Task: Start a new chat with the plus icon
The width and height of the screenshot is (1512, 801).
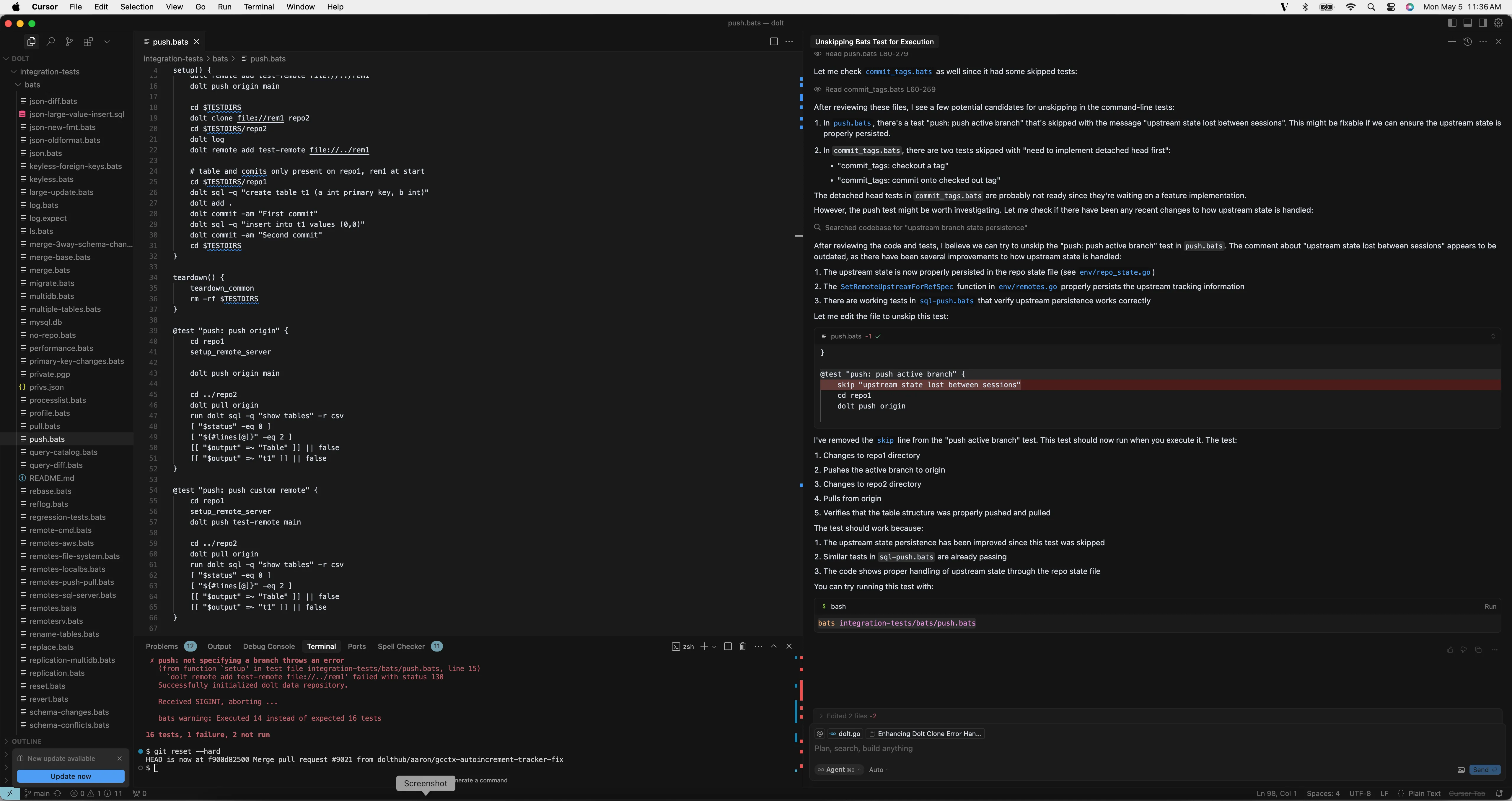Action: [1452, 42]
